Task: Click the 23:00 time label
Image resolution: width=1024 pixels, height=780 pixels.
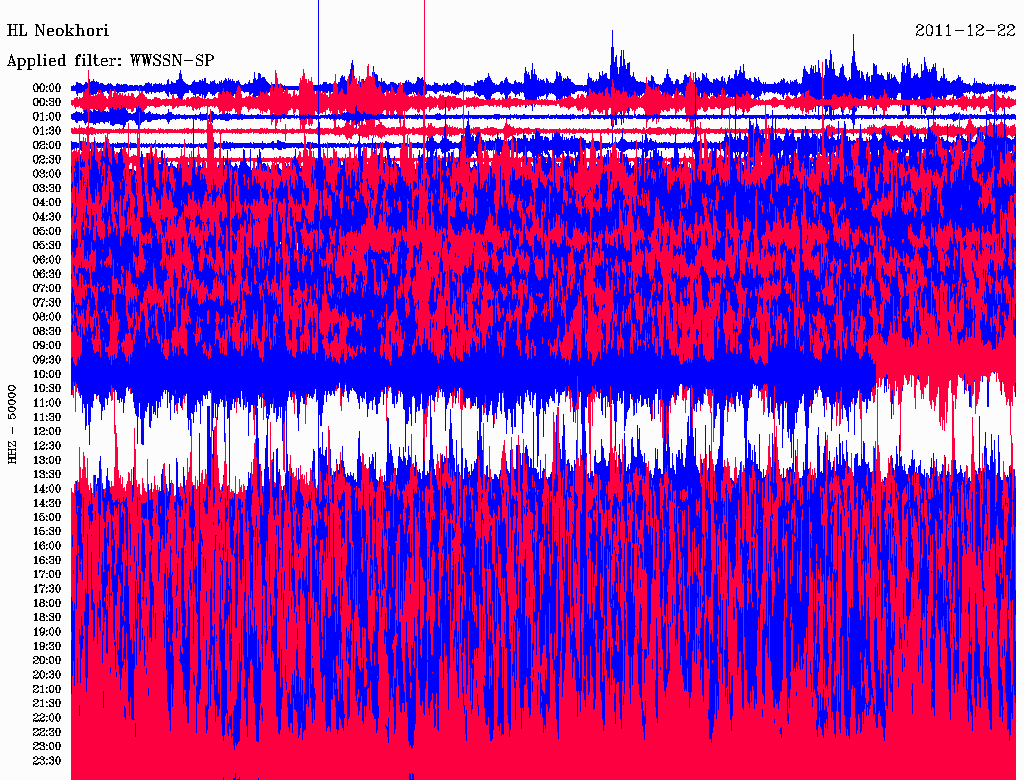Action: tap(47, 747)
